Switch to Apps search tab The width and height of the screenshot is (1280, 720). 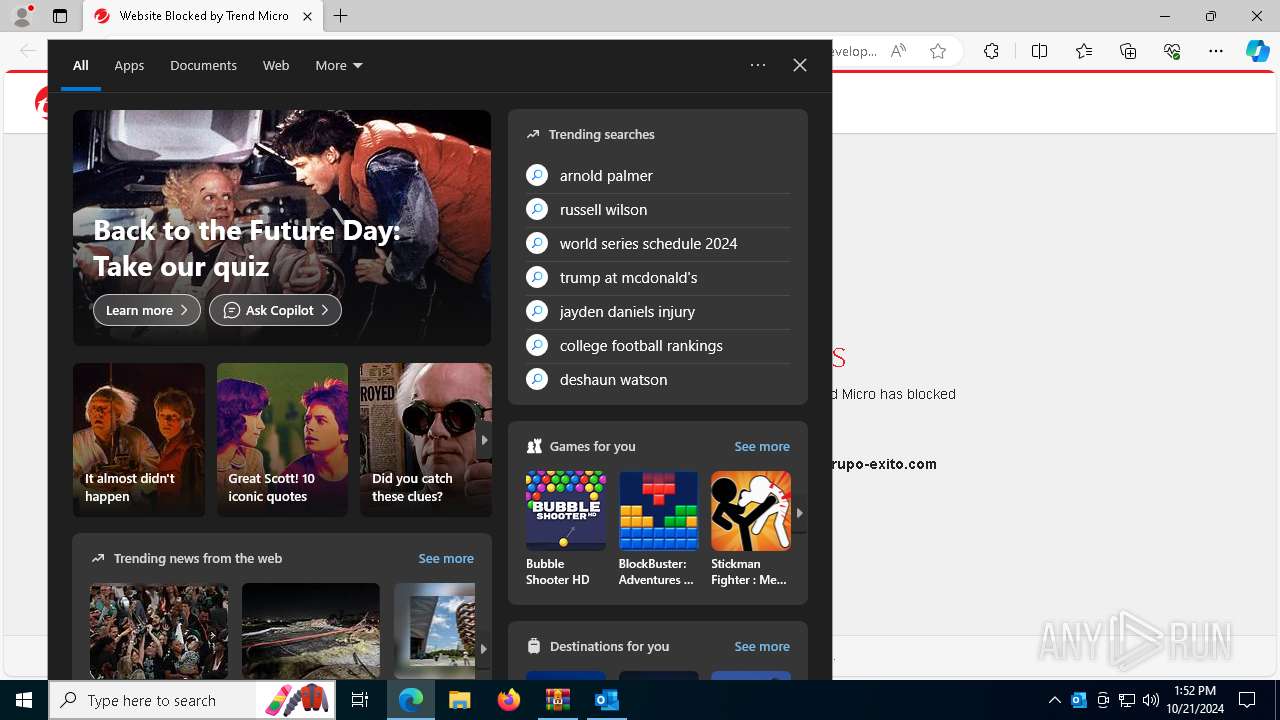129,65
